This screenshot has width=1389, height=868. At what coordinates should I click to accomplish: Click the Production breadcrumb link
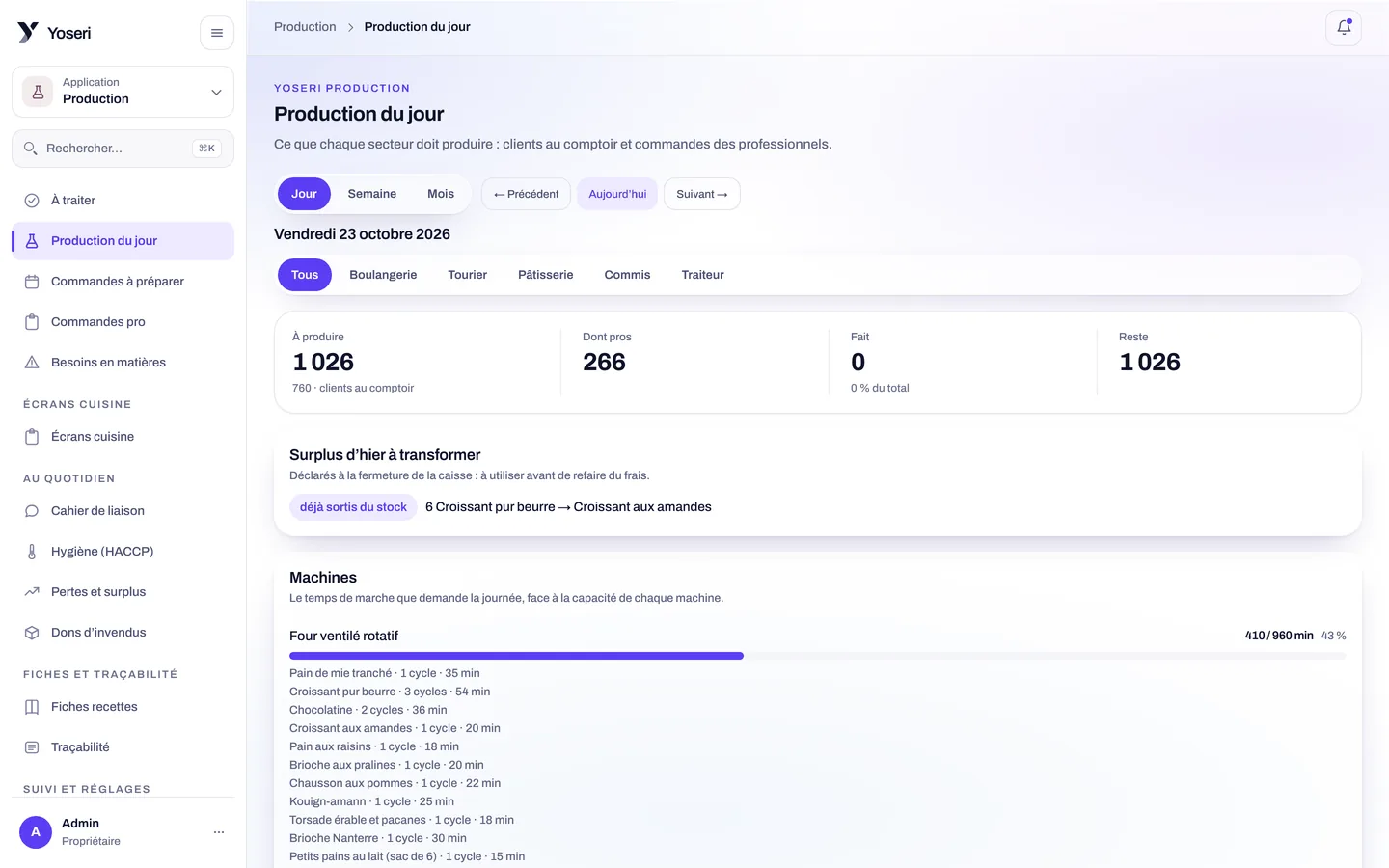pos(305,27)
